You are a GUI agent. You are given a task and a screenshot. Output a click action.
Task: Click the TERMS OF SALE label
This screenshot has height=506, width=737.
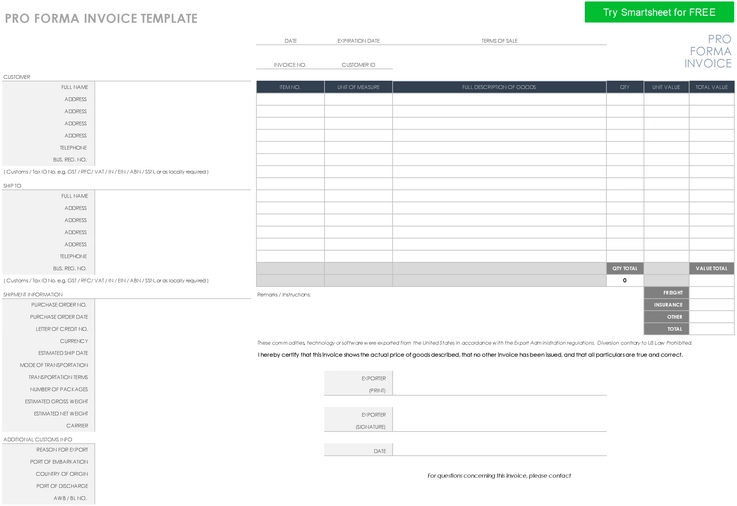tap(499, 41)
